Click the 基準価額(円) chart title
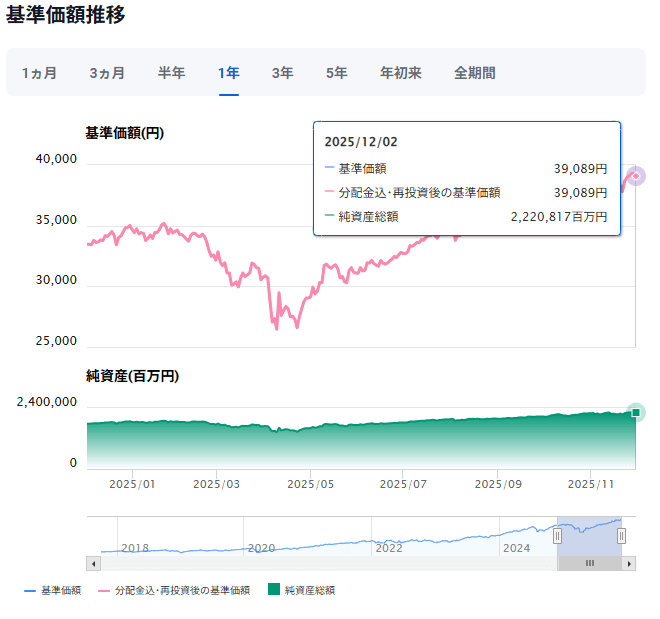660x619 pixels. click(125, 133)
